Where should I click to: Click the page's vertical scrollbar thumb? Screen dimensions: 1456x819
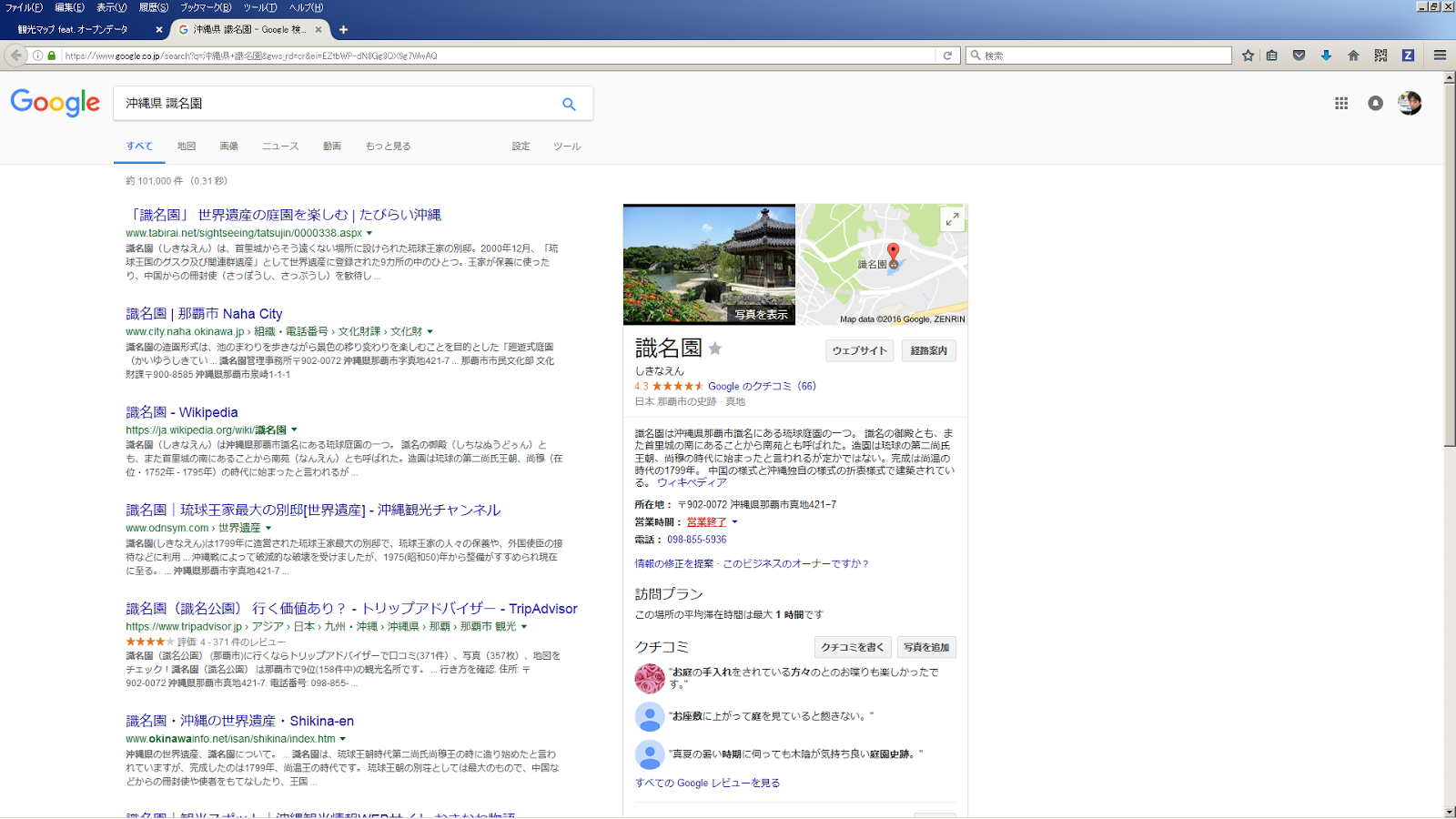(1450, 264)
